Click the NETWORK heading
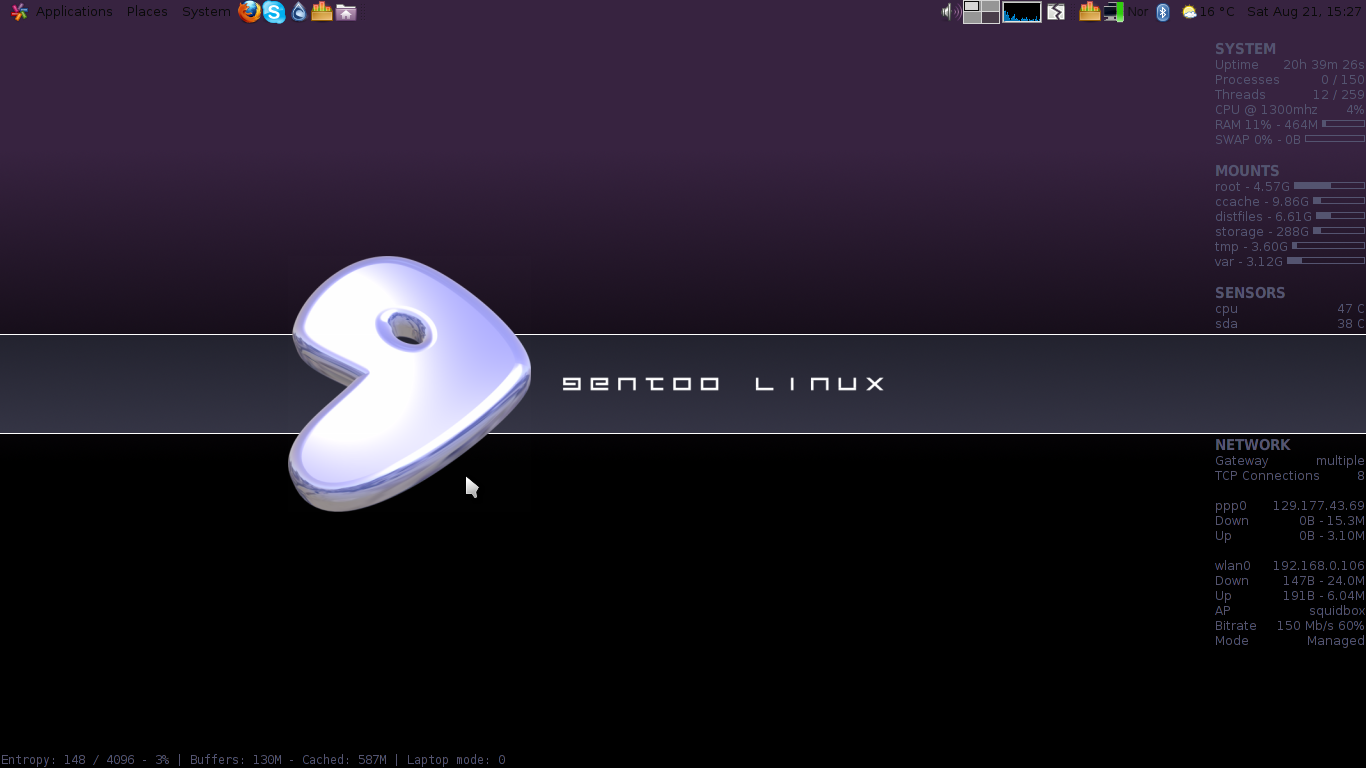 (1252, 445)
